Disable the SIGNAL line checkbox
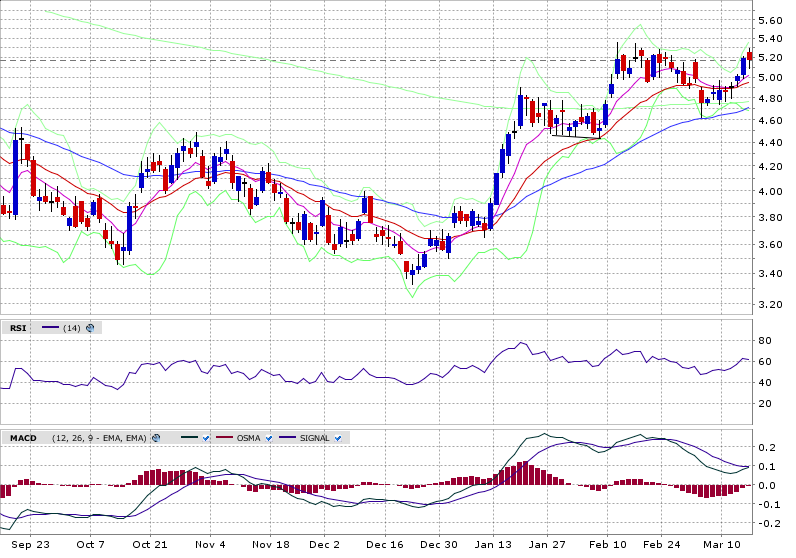Screen dimensions: 796x558 (x=338, y=438)
